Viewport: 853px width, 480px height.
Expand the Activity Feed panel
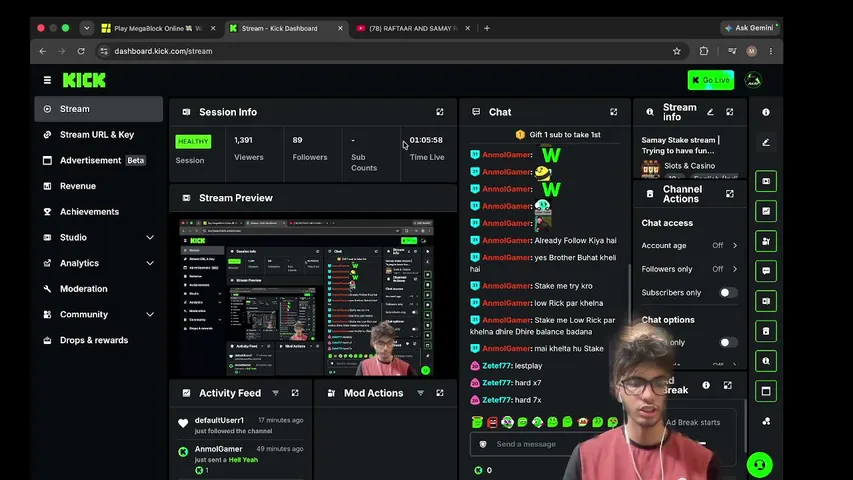click(x=295, y=393)
